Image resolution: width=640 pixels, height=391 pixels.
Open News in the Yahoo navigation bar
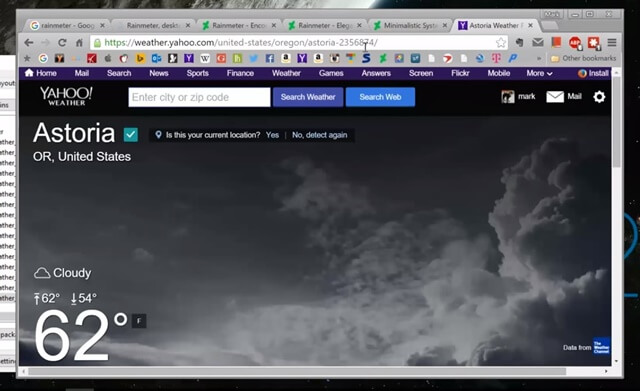click(159, 73)
